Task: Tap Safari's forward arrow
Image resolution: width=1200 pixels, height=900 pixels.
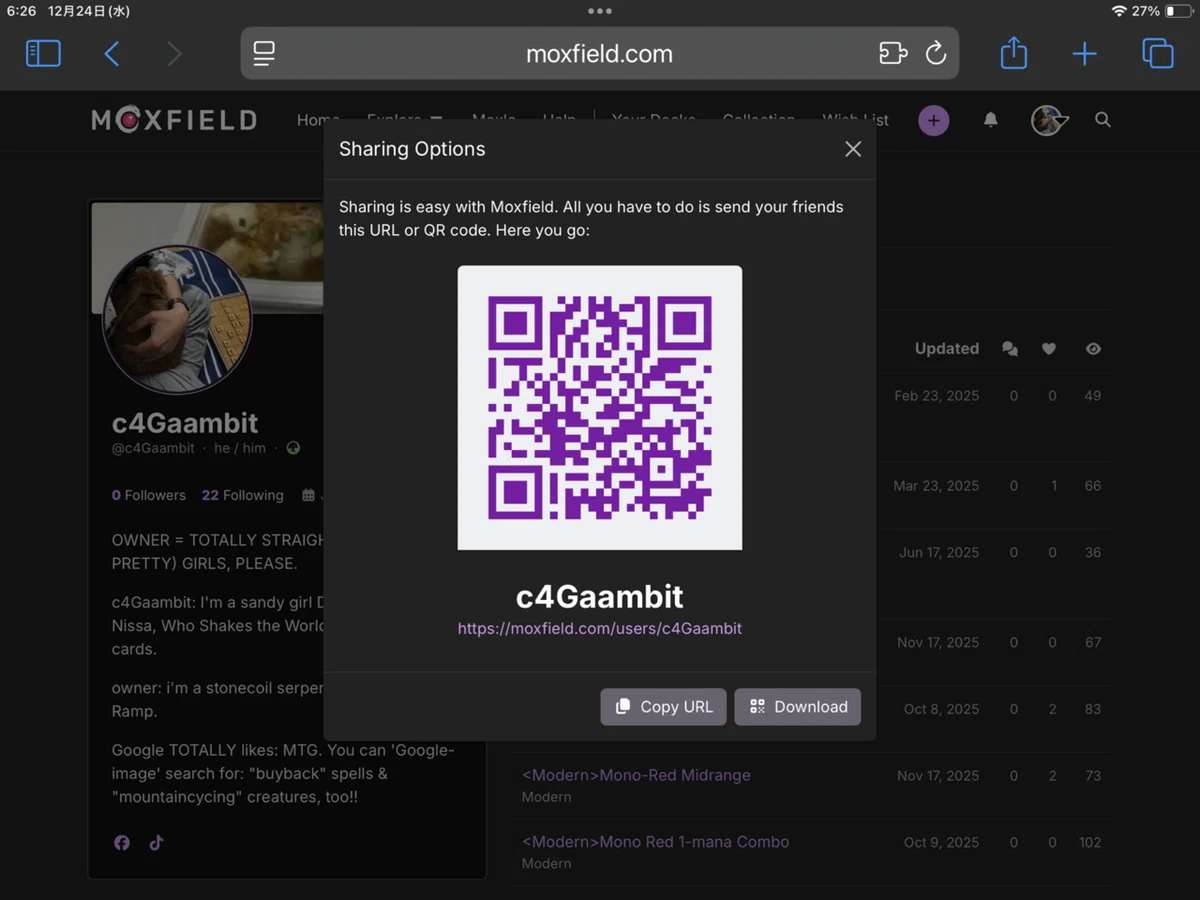Action: pyautogui.click(x=174, y=53)
